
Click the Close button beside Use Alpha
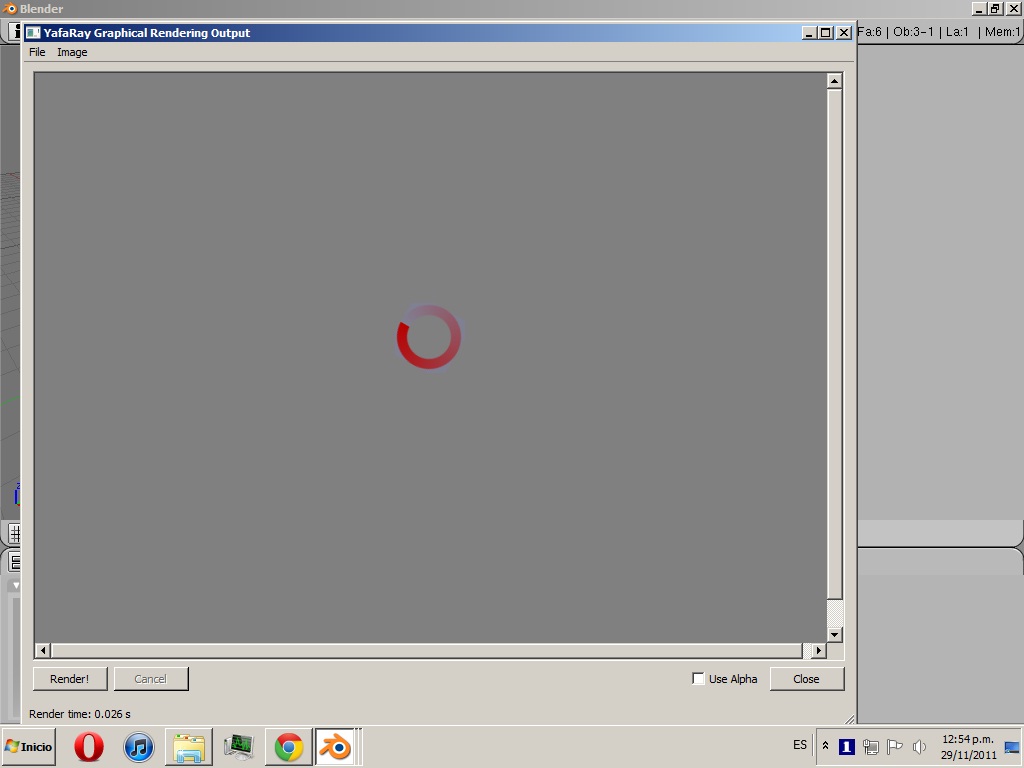807,679
